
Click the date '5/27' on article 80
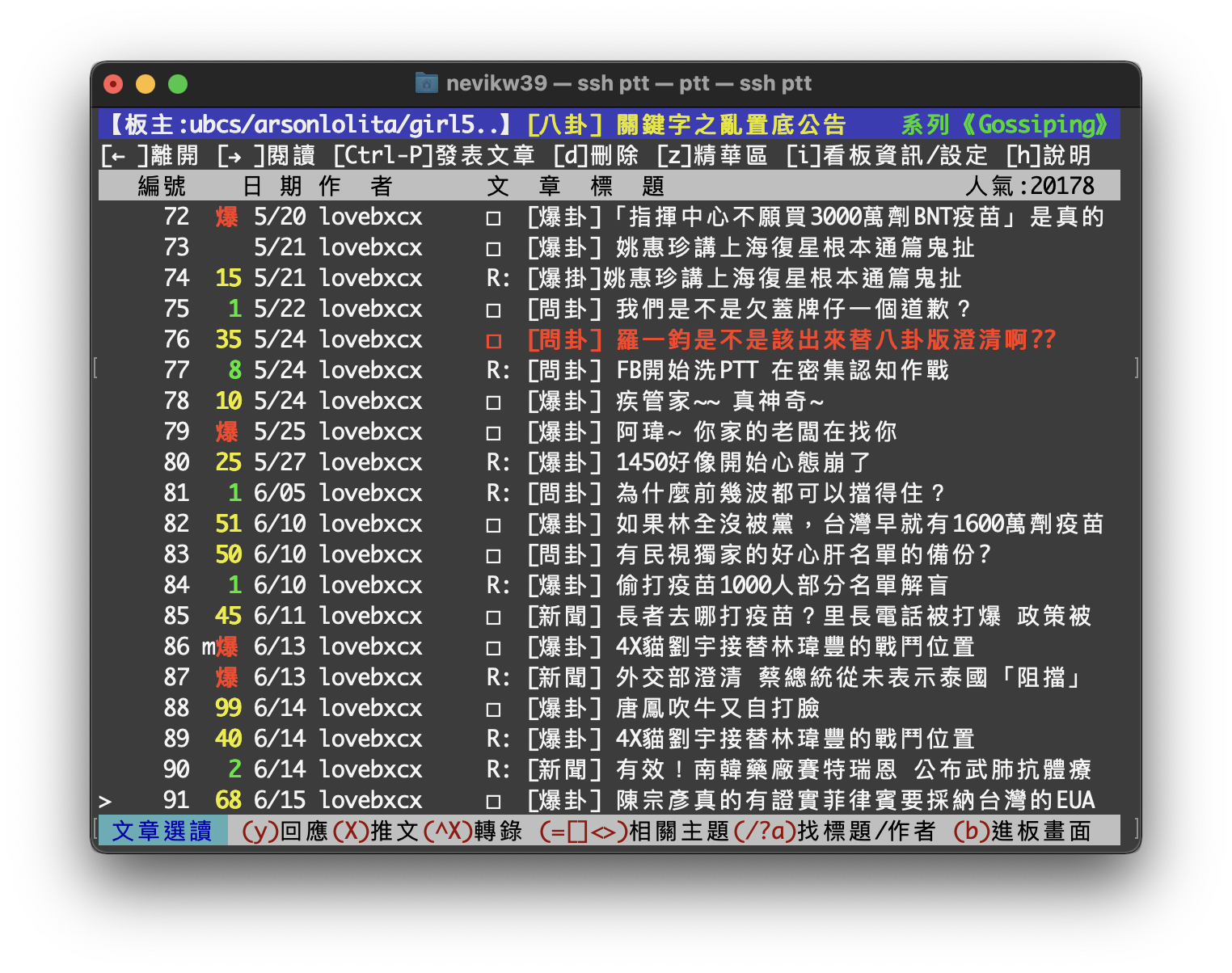(x=280, y=462)
